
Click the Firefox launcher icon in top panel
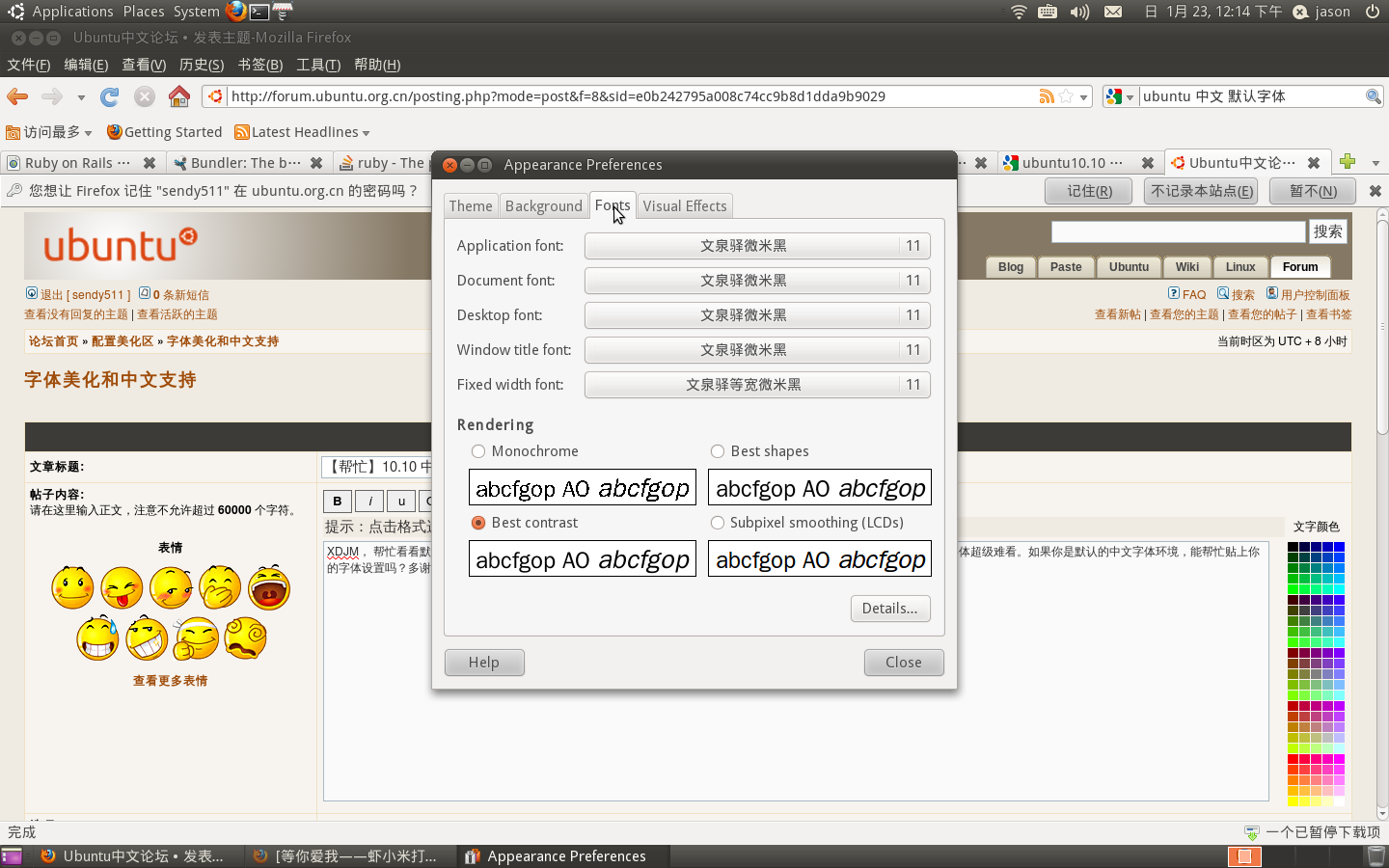click(235, 12)
